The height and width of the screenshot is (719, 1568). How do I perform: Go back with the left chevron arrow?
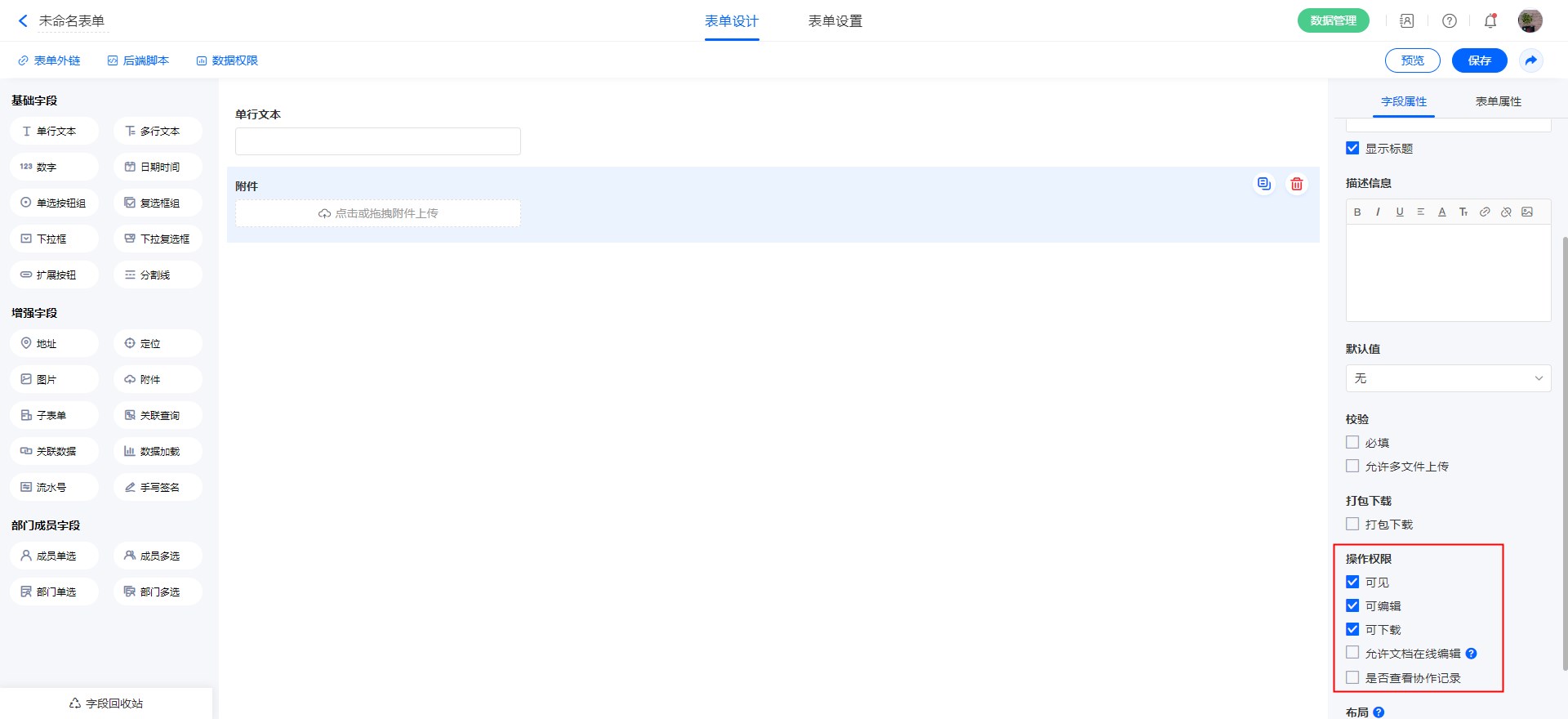23,21
